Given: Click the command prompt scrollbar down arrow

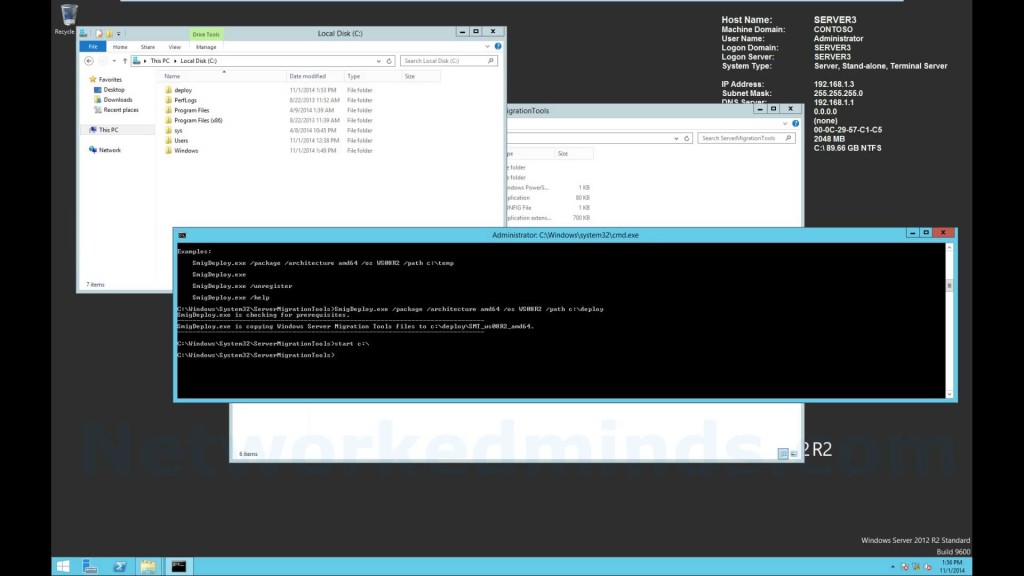Looking at the screenshot, I should click(951, 395).
